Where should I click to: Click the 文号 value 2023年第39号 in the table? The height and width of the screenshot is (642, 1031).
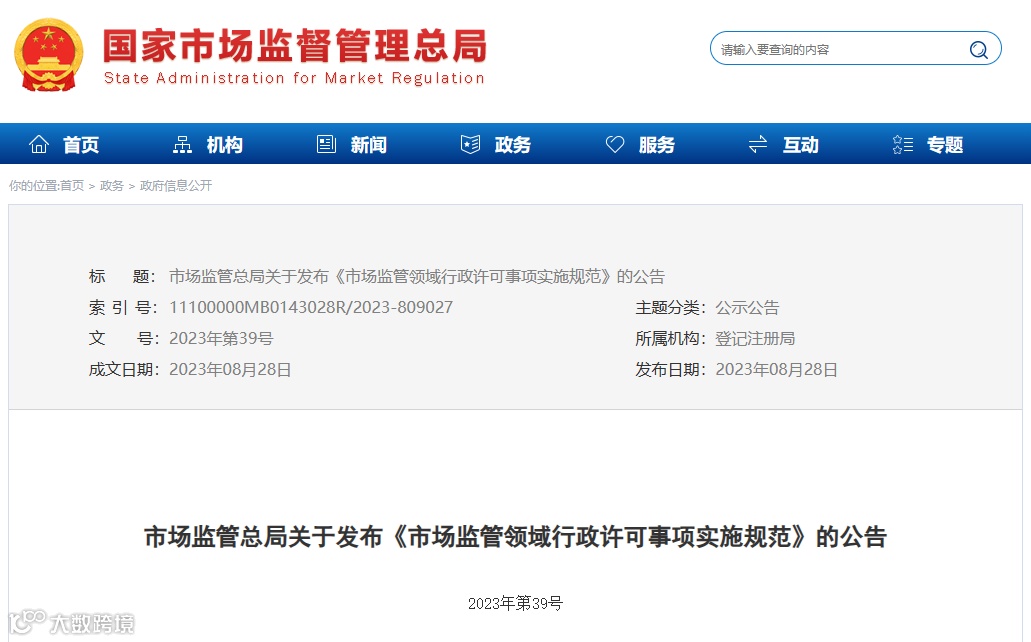221,338
